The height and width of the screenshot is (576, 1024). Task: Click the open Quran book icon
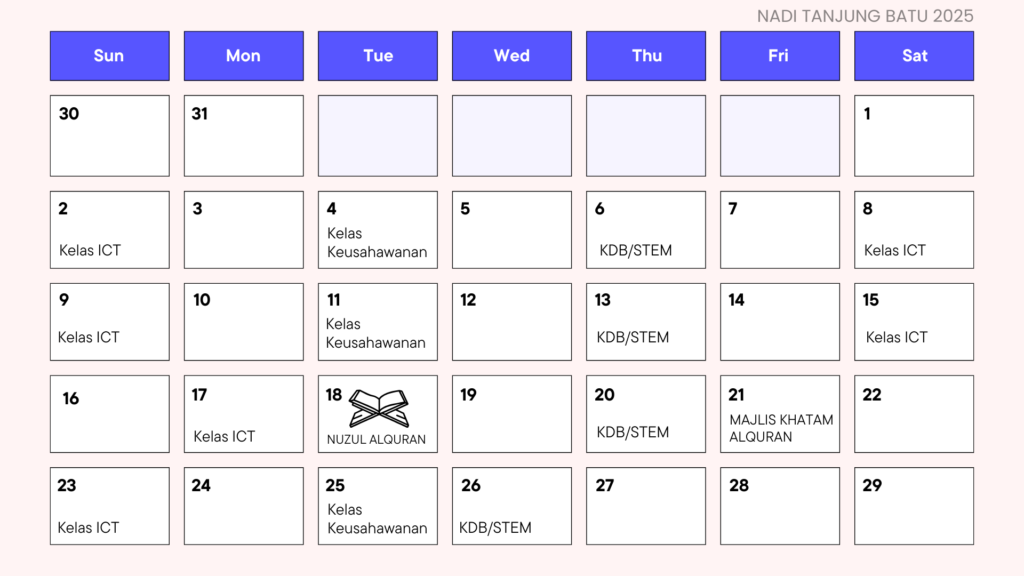(x=379, y=408)
